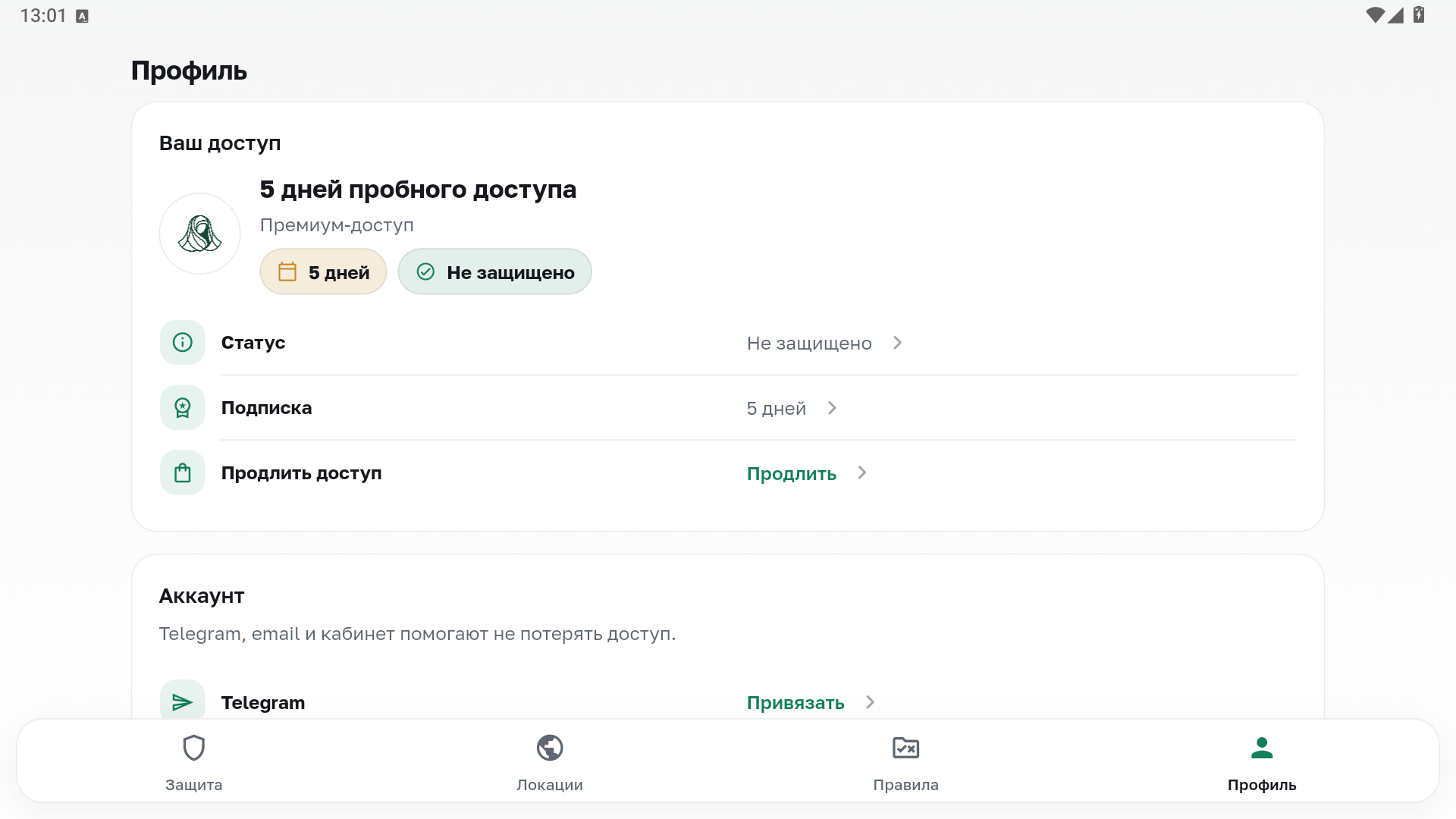Image resolution: width=1456 pixels, height=819 pixels.
Task: Tap the battery indicator in status bar
Action: (x=1419, y=14)
